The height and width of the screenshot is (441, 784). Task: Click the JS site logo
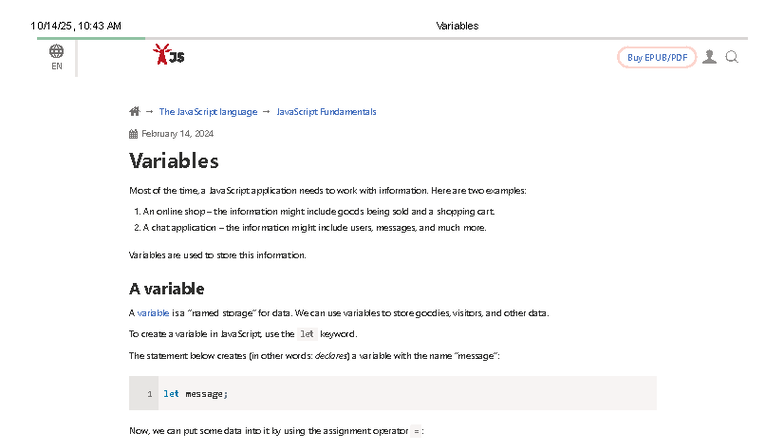(168, 55)
